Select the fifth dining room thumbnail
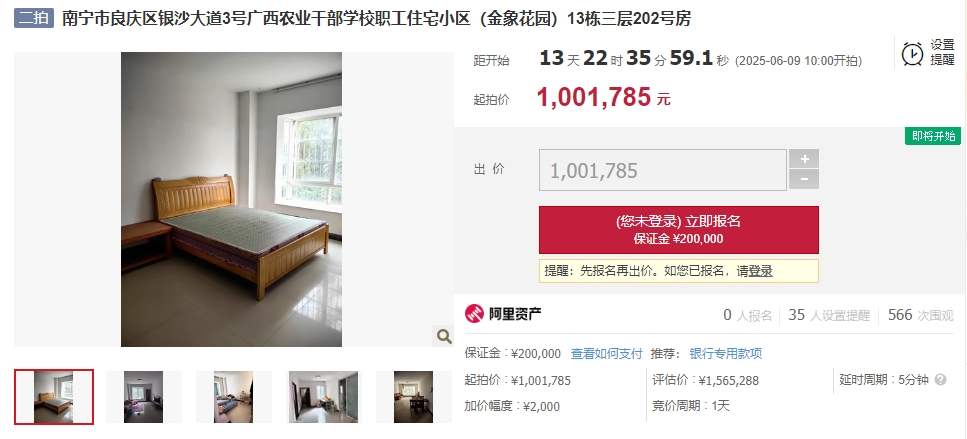967x439 pixels. click(x=413, y=397)
